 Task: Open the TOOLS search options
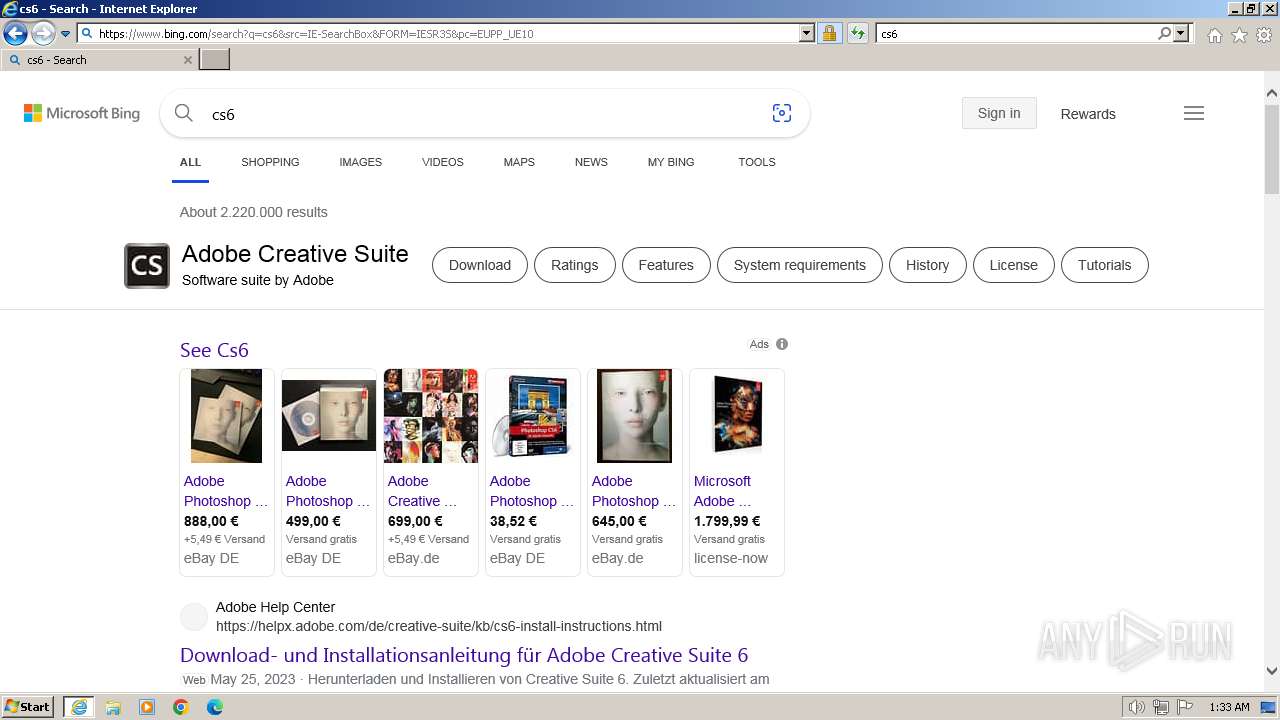757,162
